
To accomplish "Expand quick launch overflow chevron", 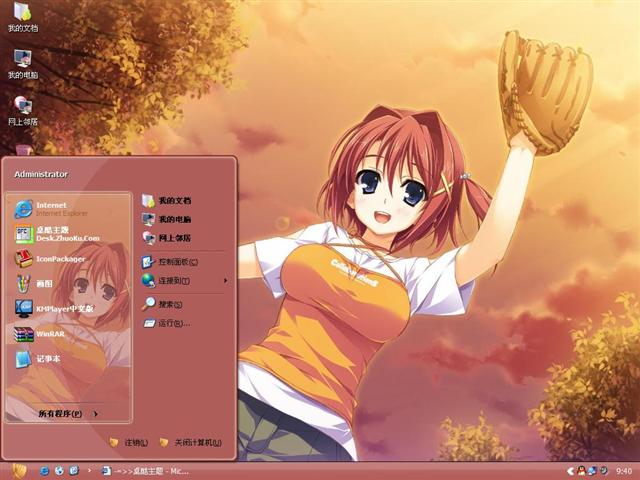I will tap(89, 471).
